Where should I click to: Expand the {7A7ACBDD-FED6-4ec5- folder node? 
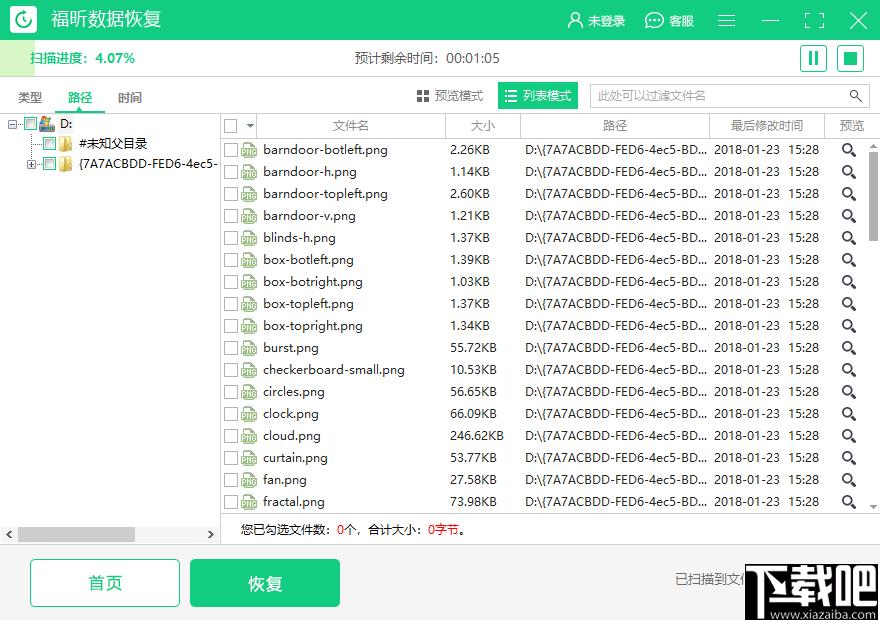coord(31,164)
